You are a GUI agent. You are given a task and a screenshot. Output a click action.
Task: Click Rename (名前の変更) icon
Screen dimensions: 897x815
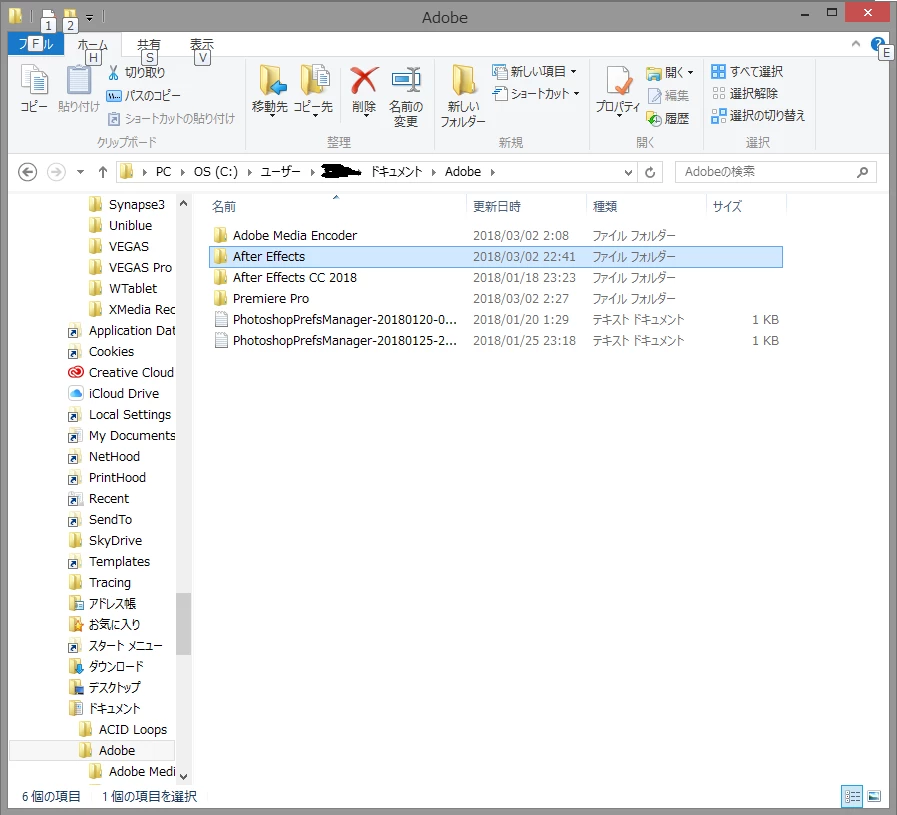406,96
